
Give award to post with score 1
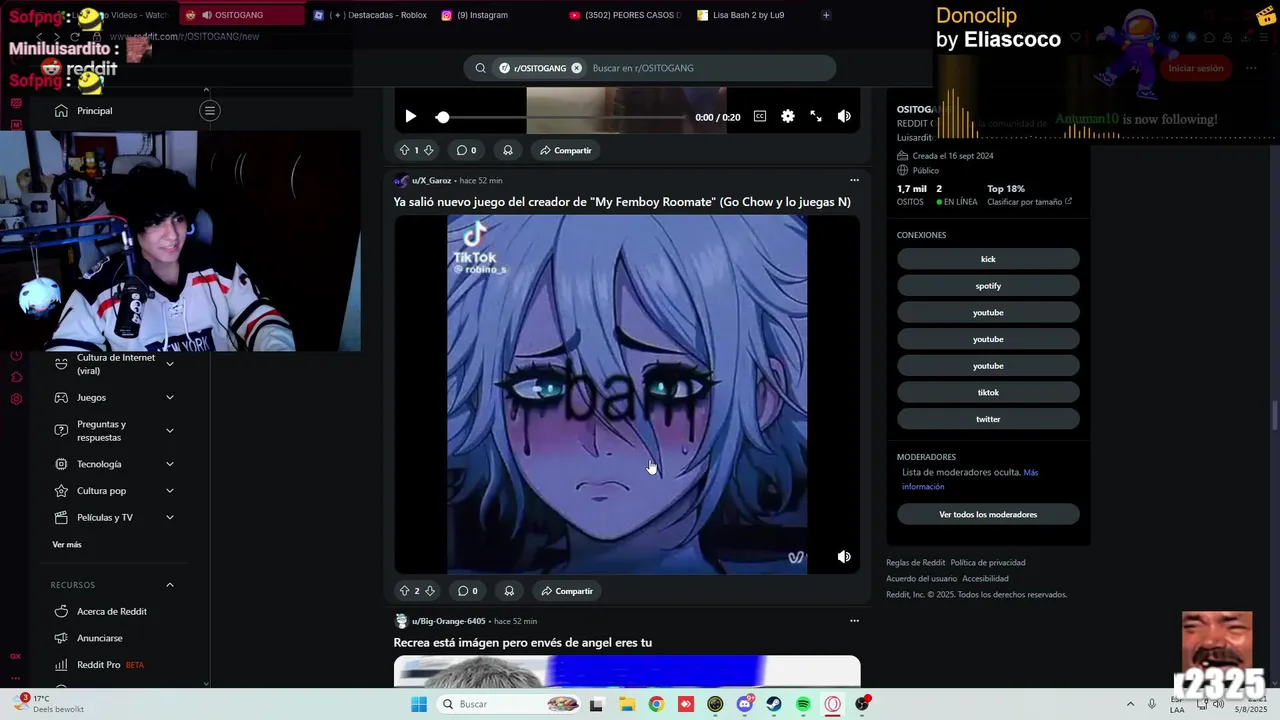[x=508, y=150]
